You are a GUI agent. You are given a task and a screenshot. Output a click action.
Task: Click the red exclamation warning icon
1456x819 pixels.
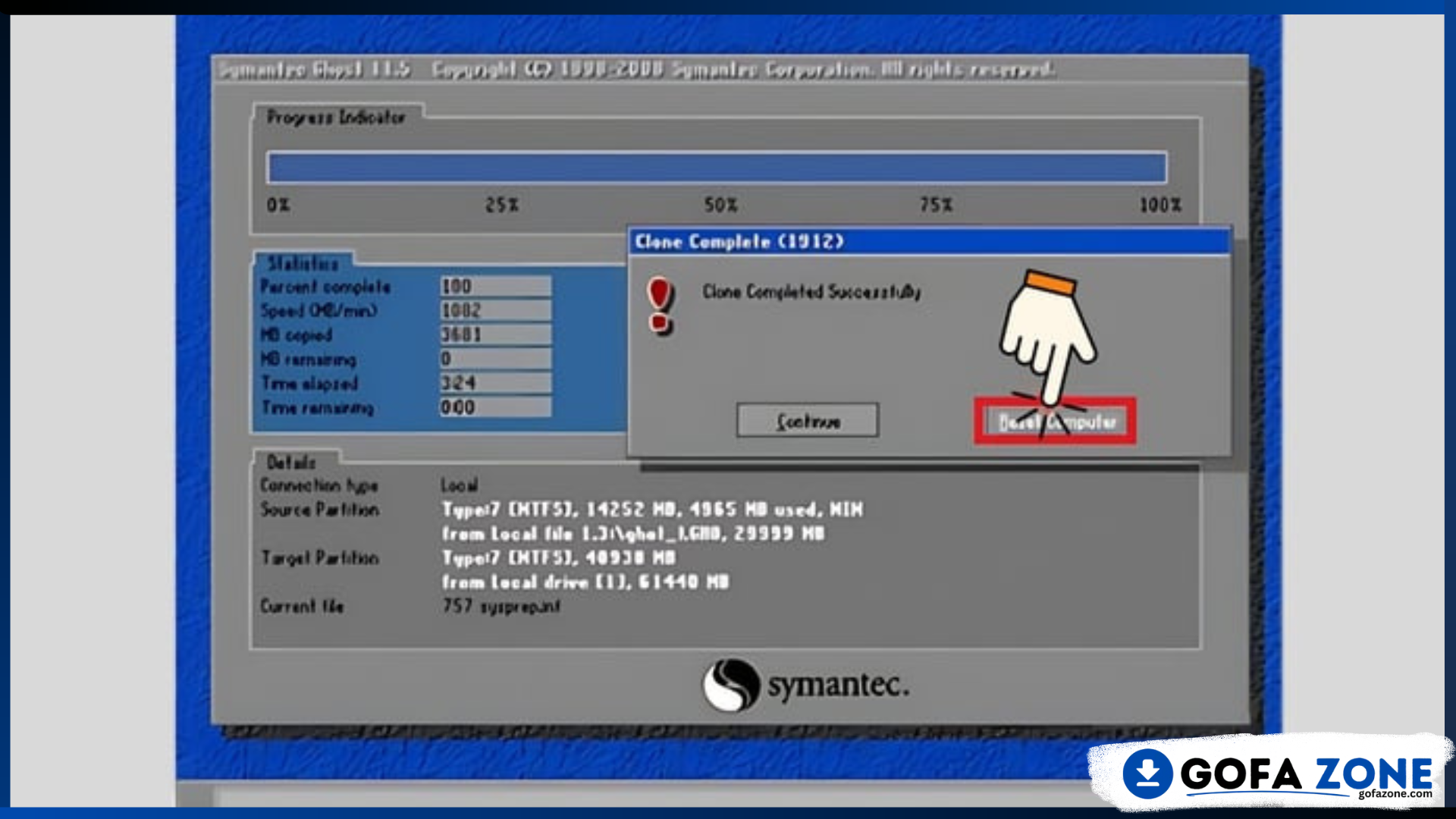[x=661, y=305]
